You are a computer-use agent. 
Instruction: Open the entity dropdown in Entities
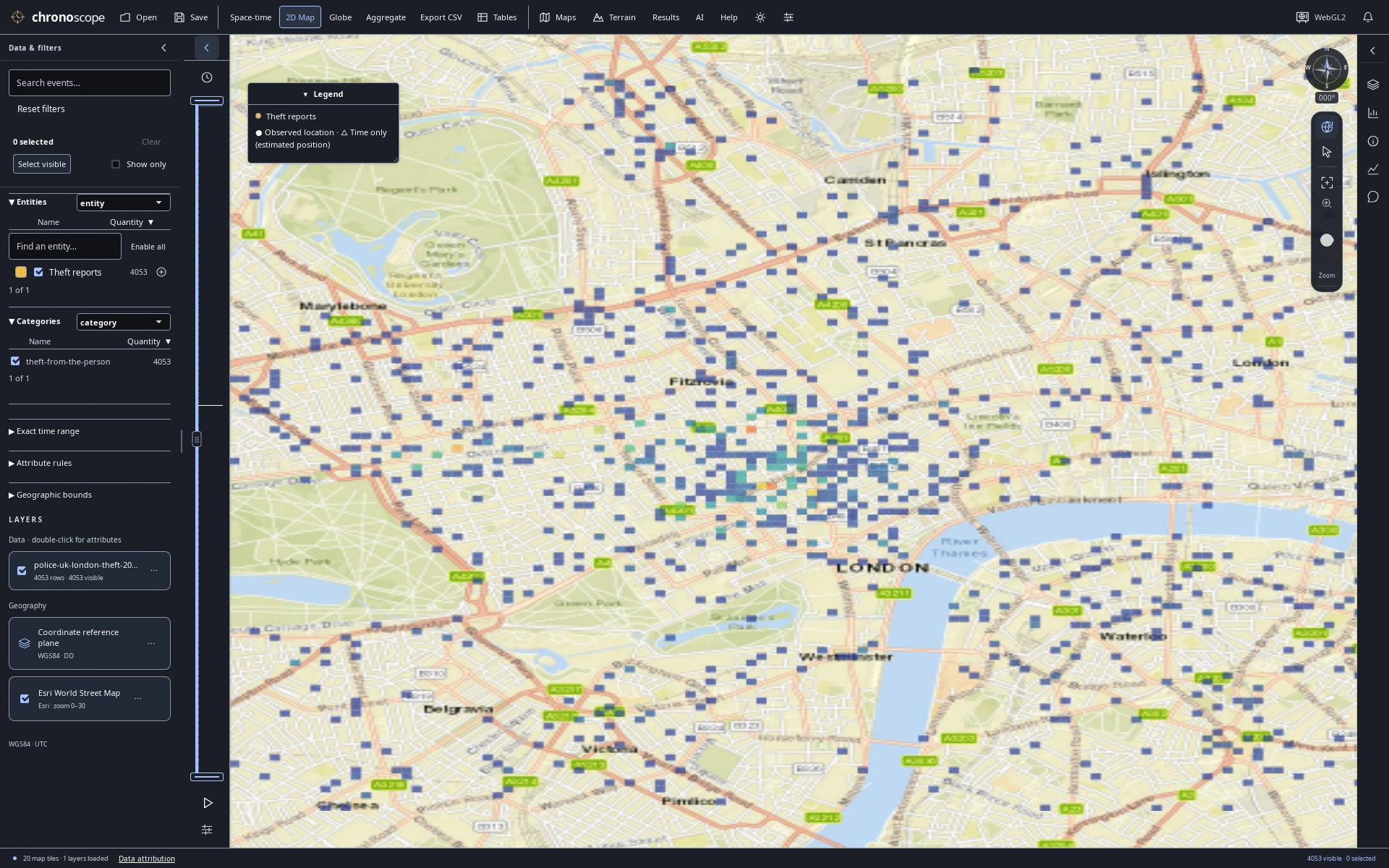(x=124, y=203)
